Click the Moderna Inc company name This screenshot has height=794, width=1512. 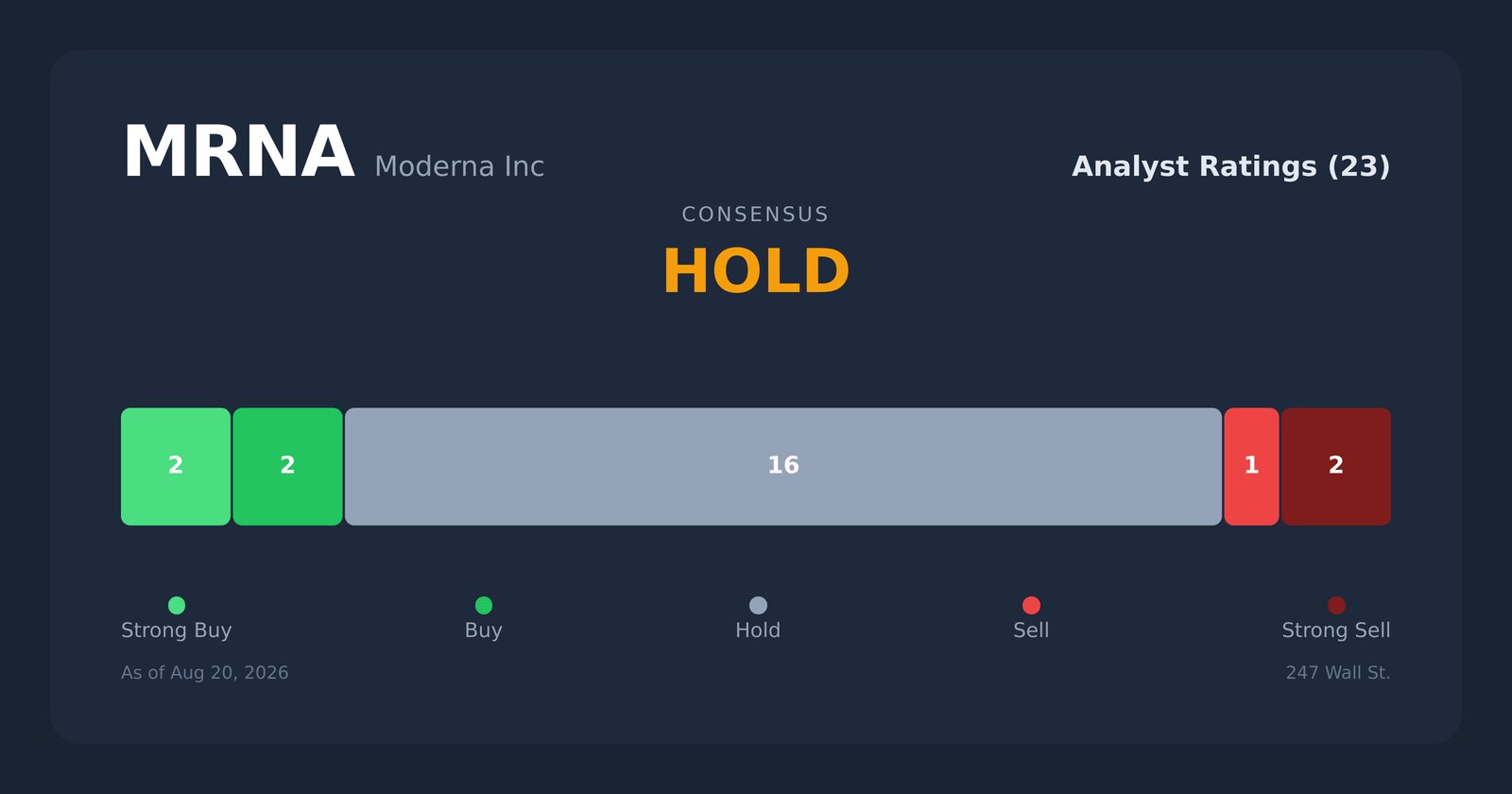pyautogui.click(x=459, y=166)
